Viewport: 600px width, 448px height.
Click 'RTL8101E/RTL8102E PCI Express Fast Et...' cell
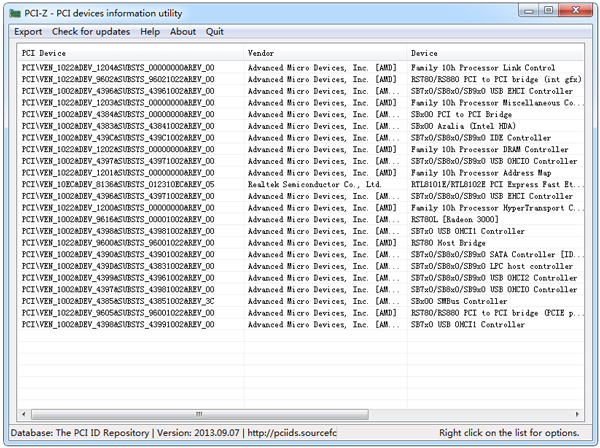[497, 184]
